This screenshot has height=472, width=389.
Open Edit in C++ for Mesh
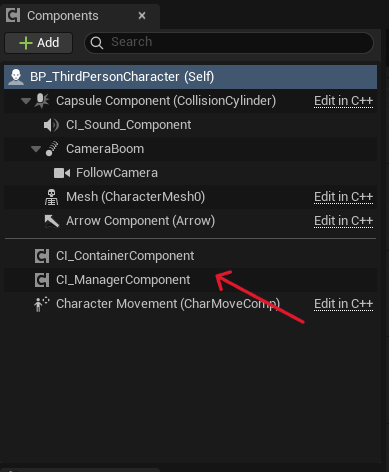(x=343, y=197)
